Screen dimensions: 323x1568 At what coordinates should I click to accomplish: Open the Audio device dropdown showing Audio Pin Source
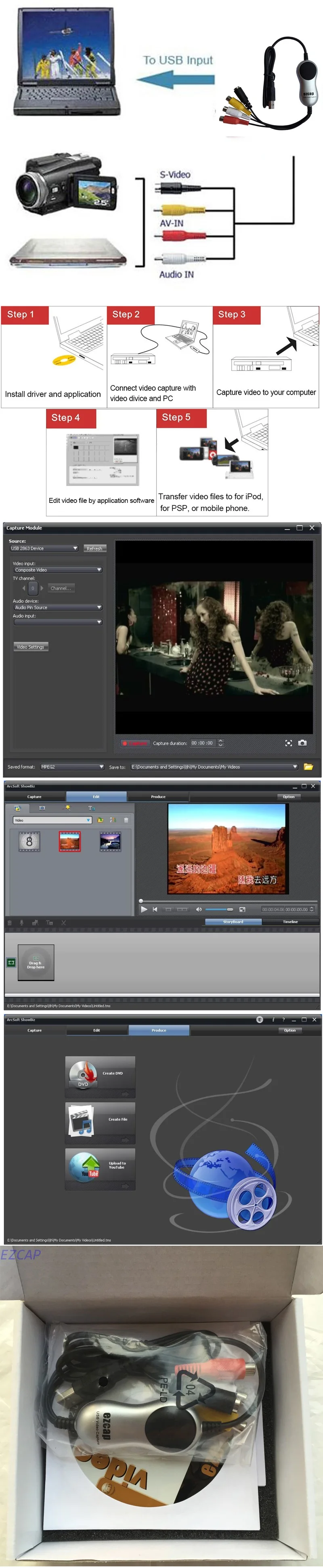point(58,607)
